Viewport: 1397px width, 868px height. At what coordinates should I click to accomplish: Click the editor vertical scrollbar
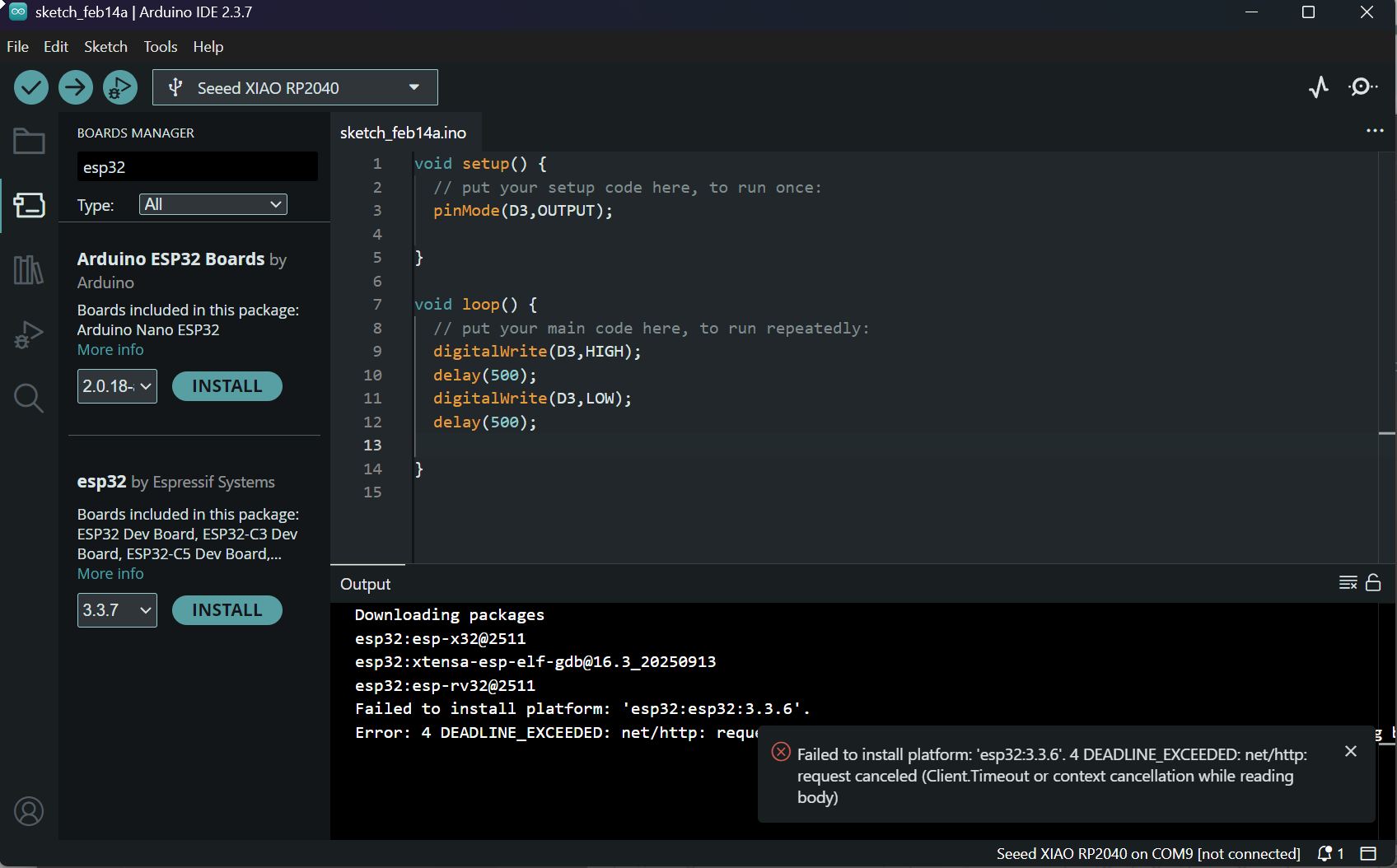pyautogui.click(x=1387, y=358)
